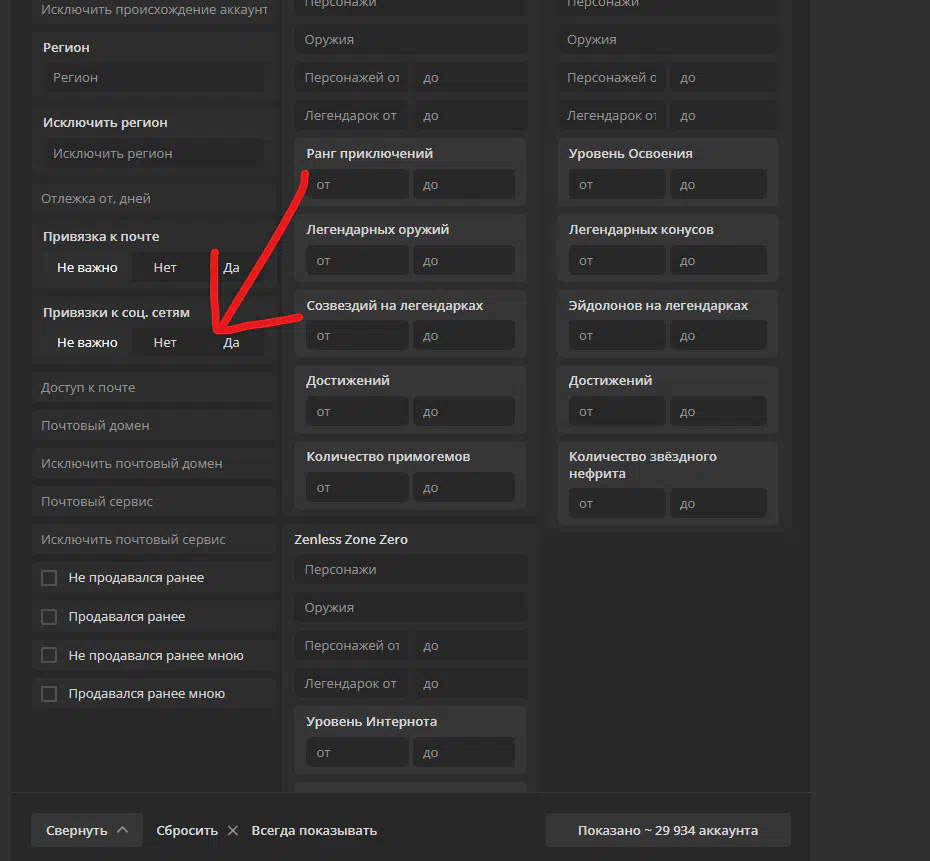930x861 pixels.
Task: Check 'Продавался ранее' checkbox
Action: [49, 617]
